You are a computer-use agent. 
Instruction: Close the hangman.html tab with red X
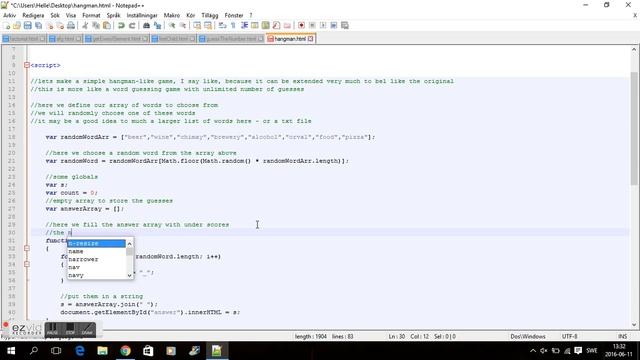click(x=311, y=39)
